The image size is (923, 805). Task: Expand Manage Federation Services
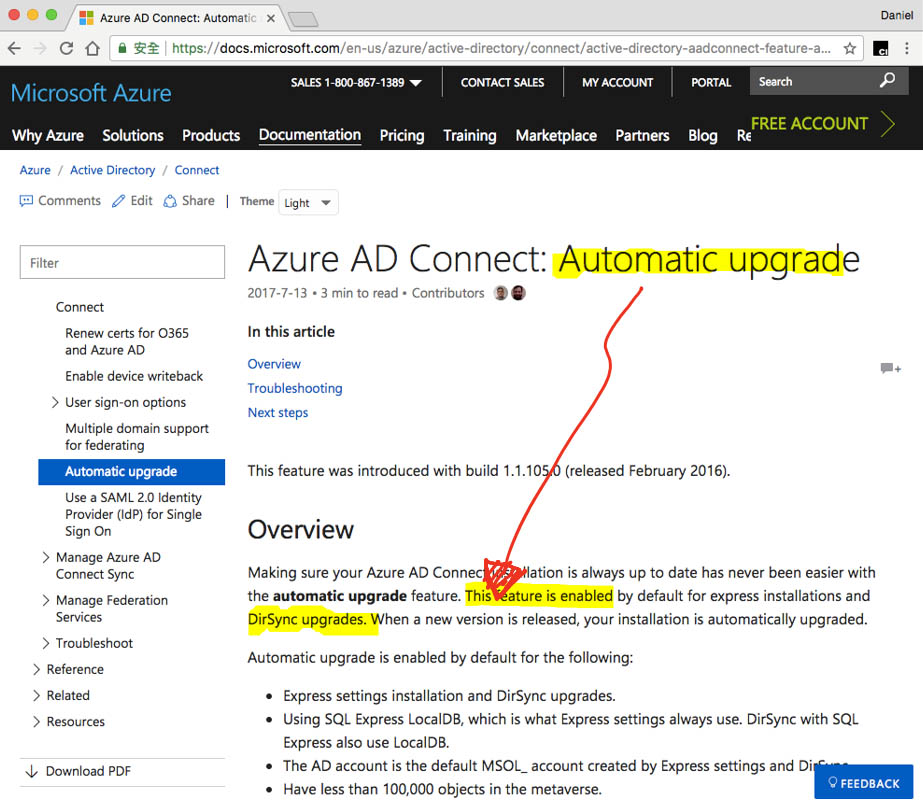(x=46, y=600)
